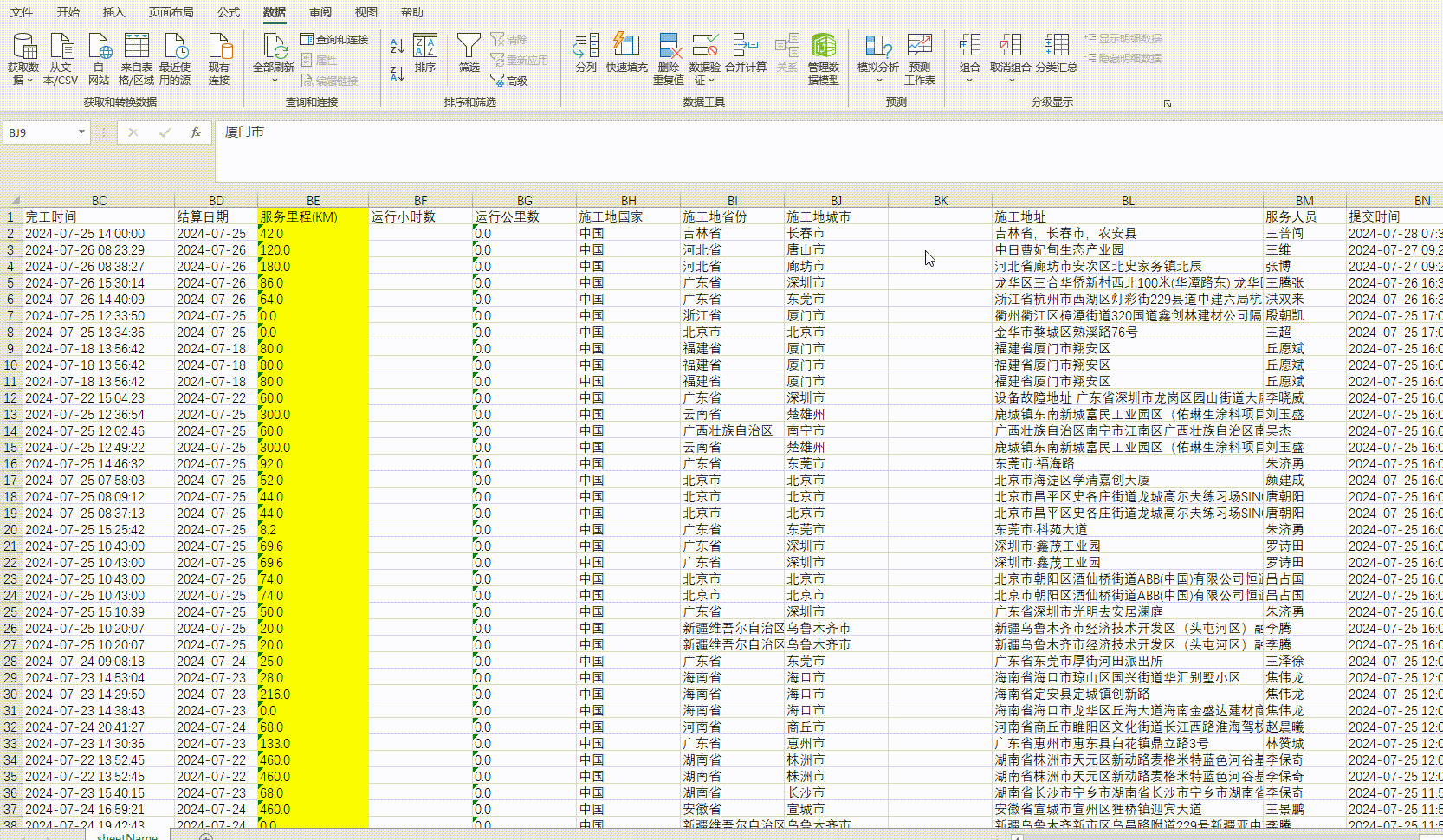Select cell 长春市 in row 2
The width and height of the screenshot is (1443, 840).
(x=836, y=233)
